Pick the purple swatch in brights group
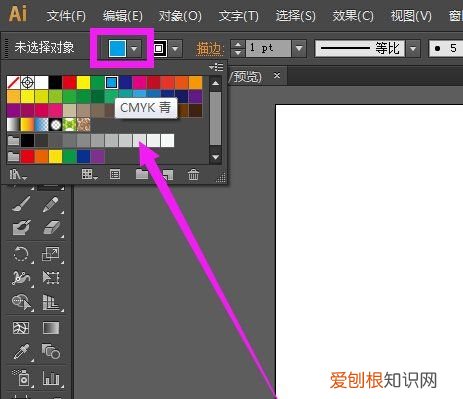Image resolution: width=463 pixels, height=399 pixels. 98,156
